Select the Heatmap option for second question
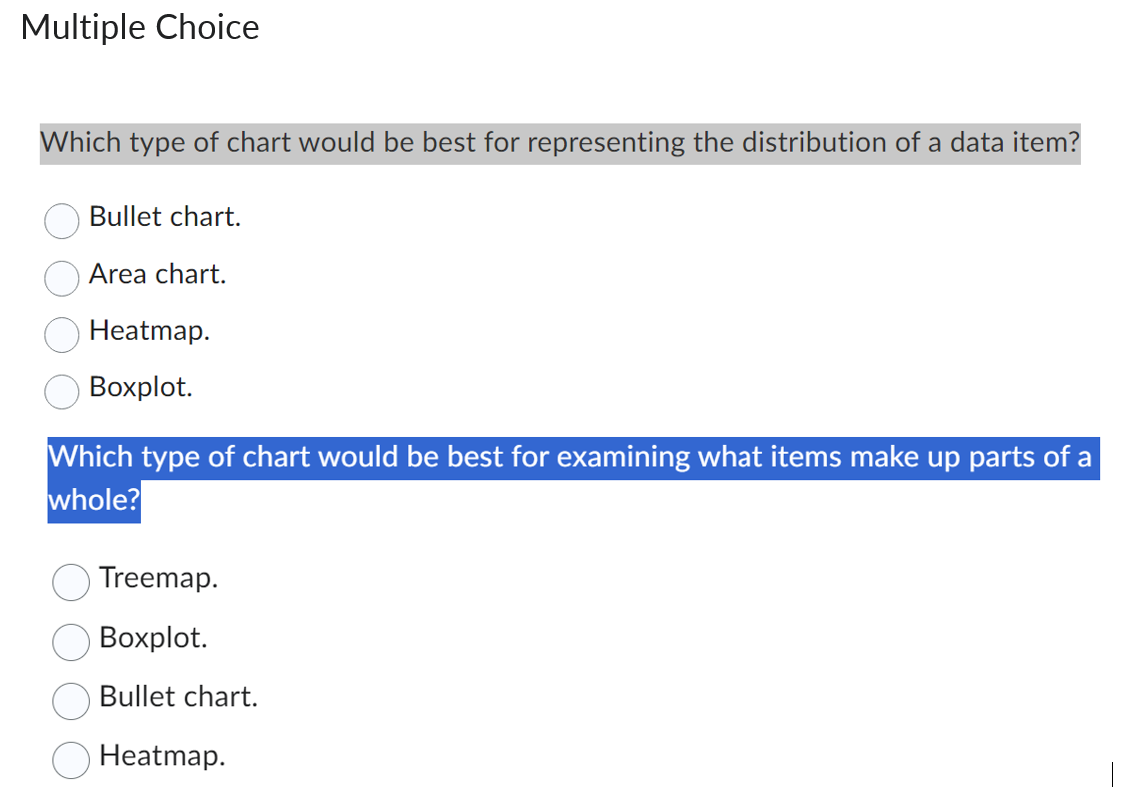1143x797 pixels. (70, 760)
